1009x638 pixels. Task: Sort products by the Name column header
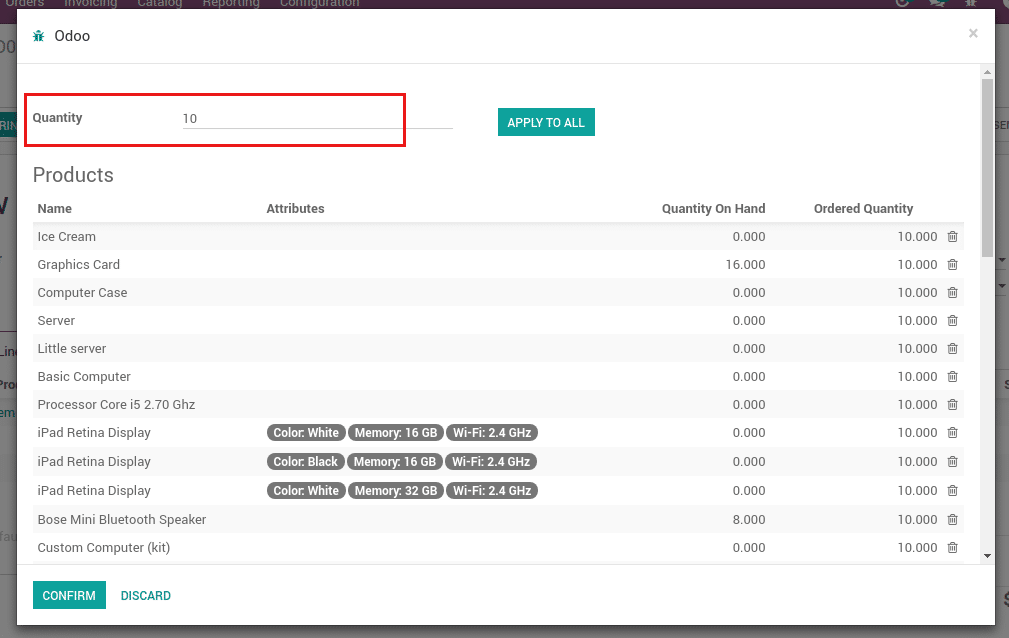coord(55,209)
